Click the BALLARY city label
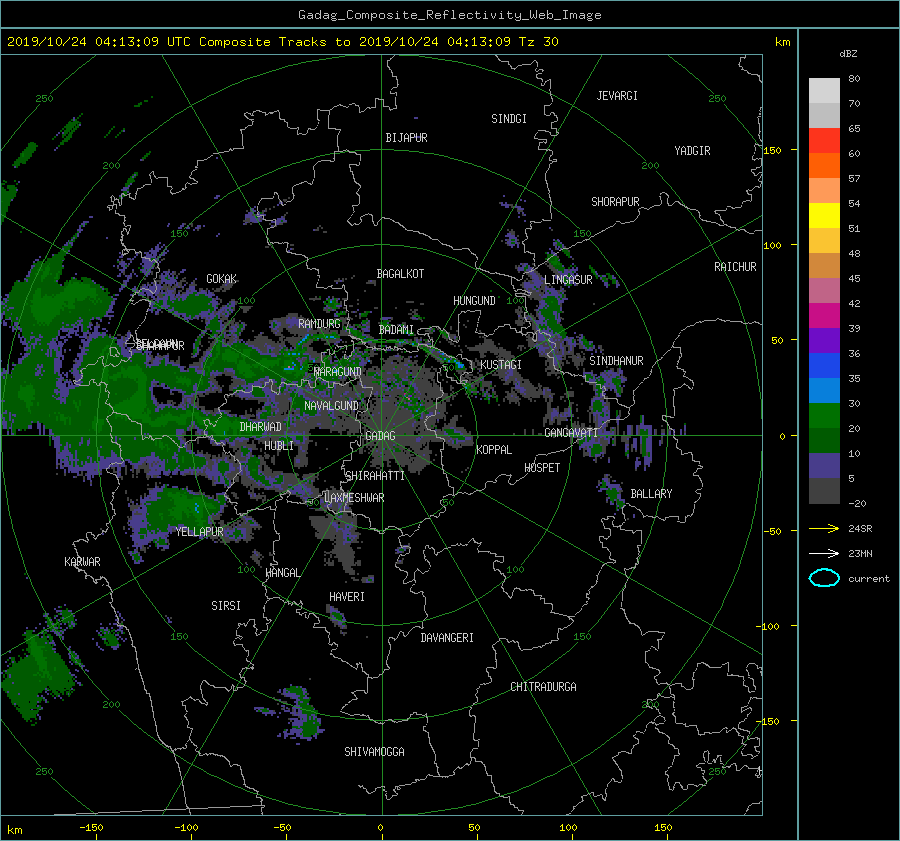The width and height of the screenshot is (900, 841). pos(651,494)
